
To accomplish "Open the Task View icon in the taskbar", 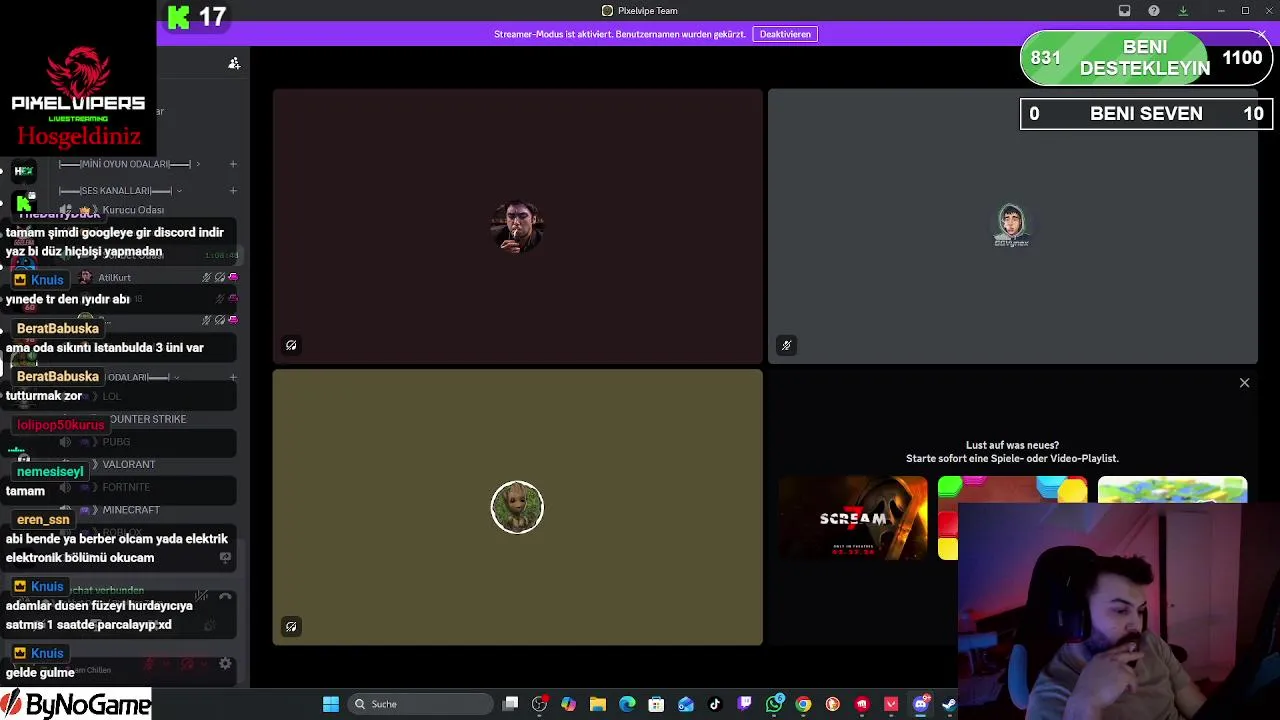I will coord(510,704).
